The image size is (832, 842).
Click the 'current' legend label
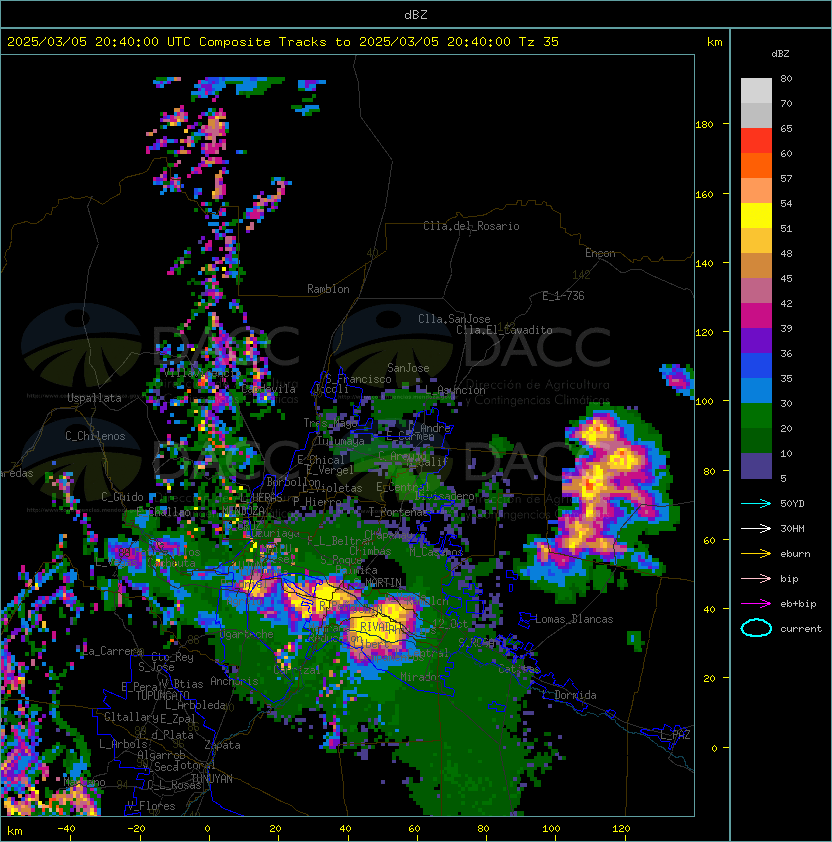coord(801,629)
